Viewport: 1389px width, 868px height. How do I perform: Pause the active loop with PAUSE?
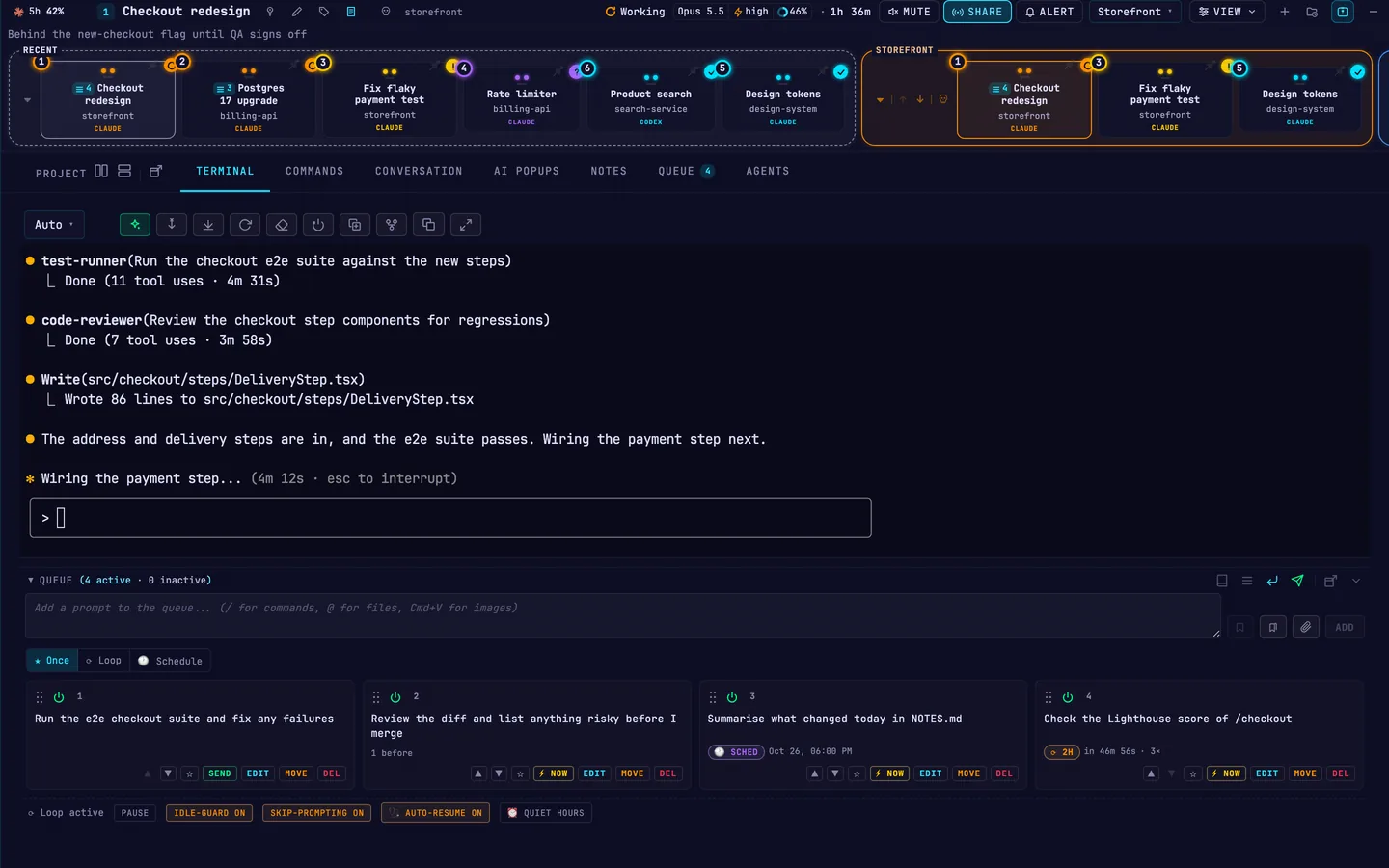click(x=135, y=813)
